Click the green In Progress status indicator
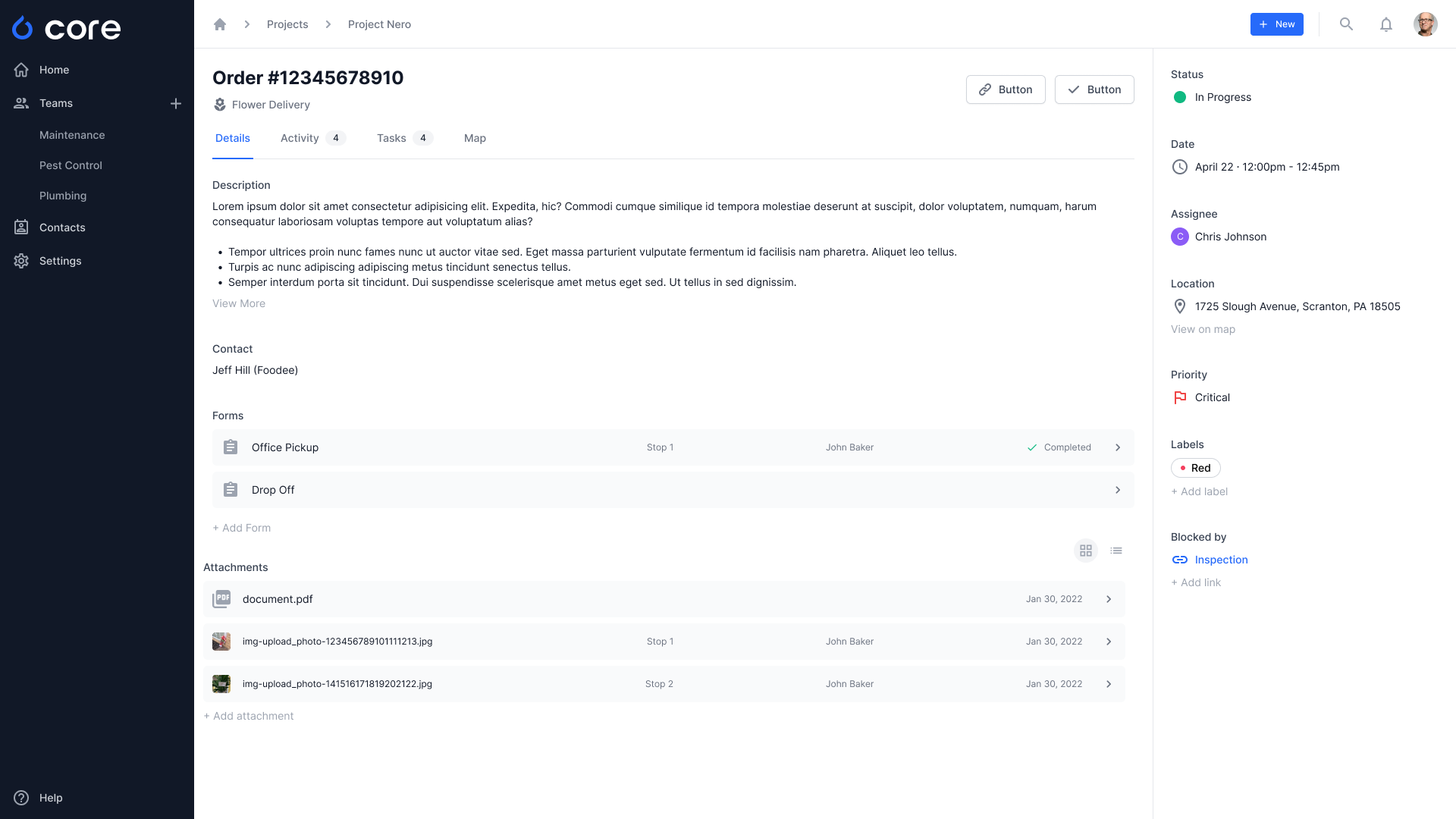The height and width of the screenshot is (819, 1456). pyautogui.click(x=1180, y=97)
